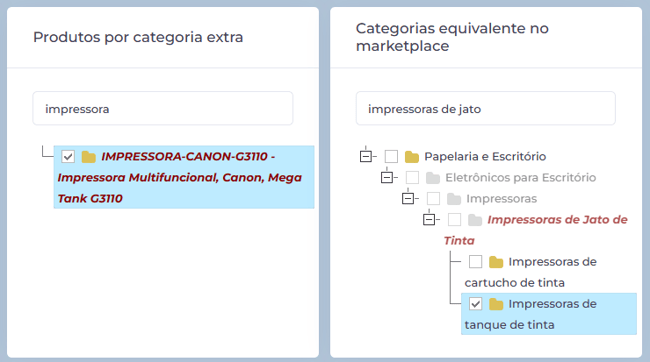650x362 pixels.
Task: Collapse the Eletrônicos para Escritório node
Action: (x=387, y=178)
